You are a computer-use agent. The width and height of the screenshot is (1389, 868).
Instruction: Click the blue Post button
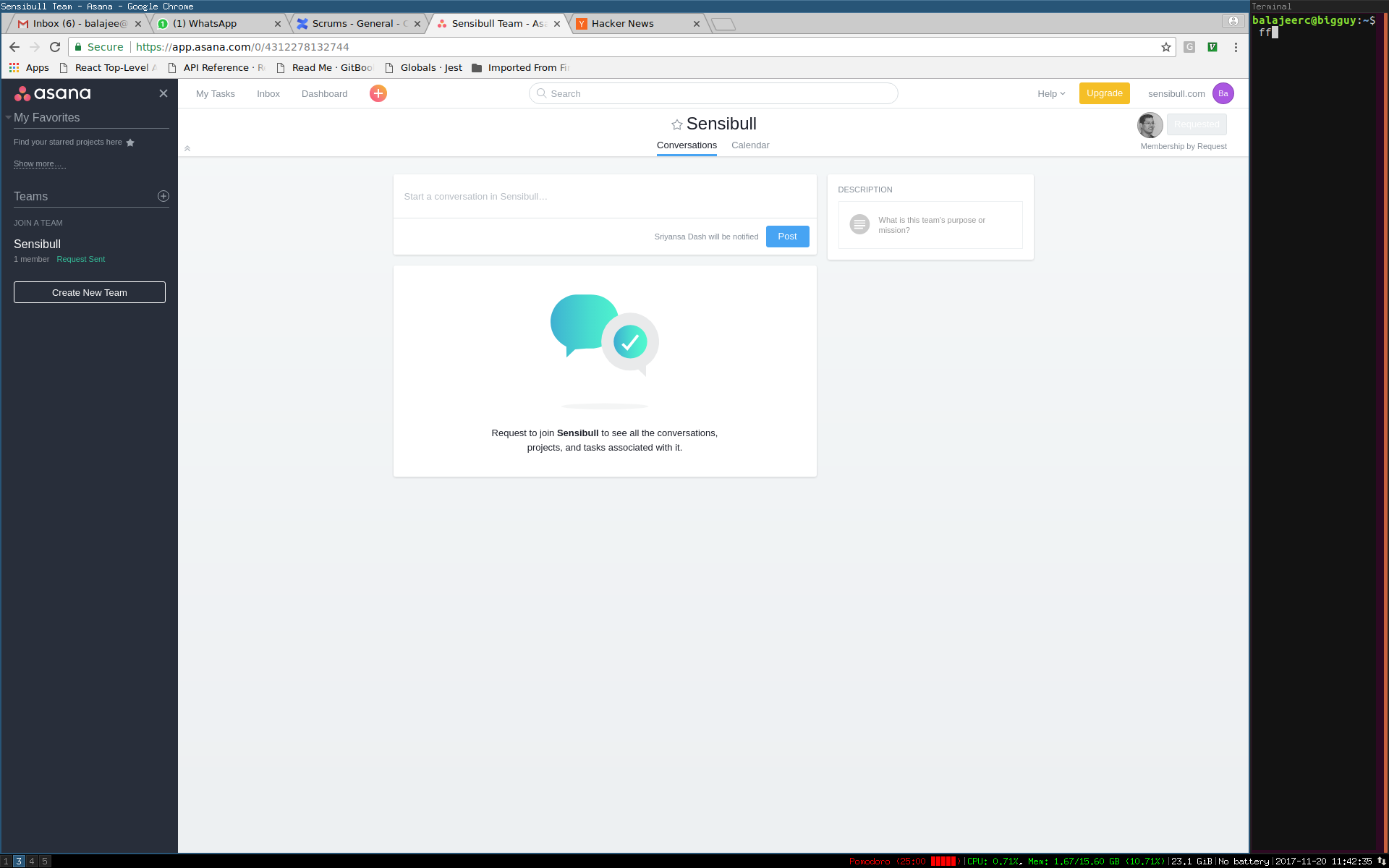tap(787, 237)
